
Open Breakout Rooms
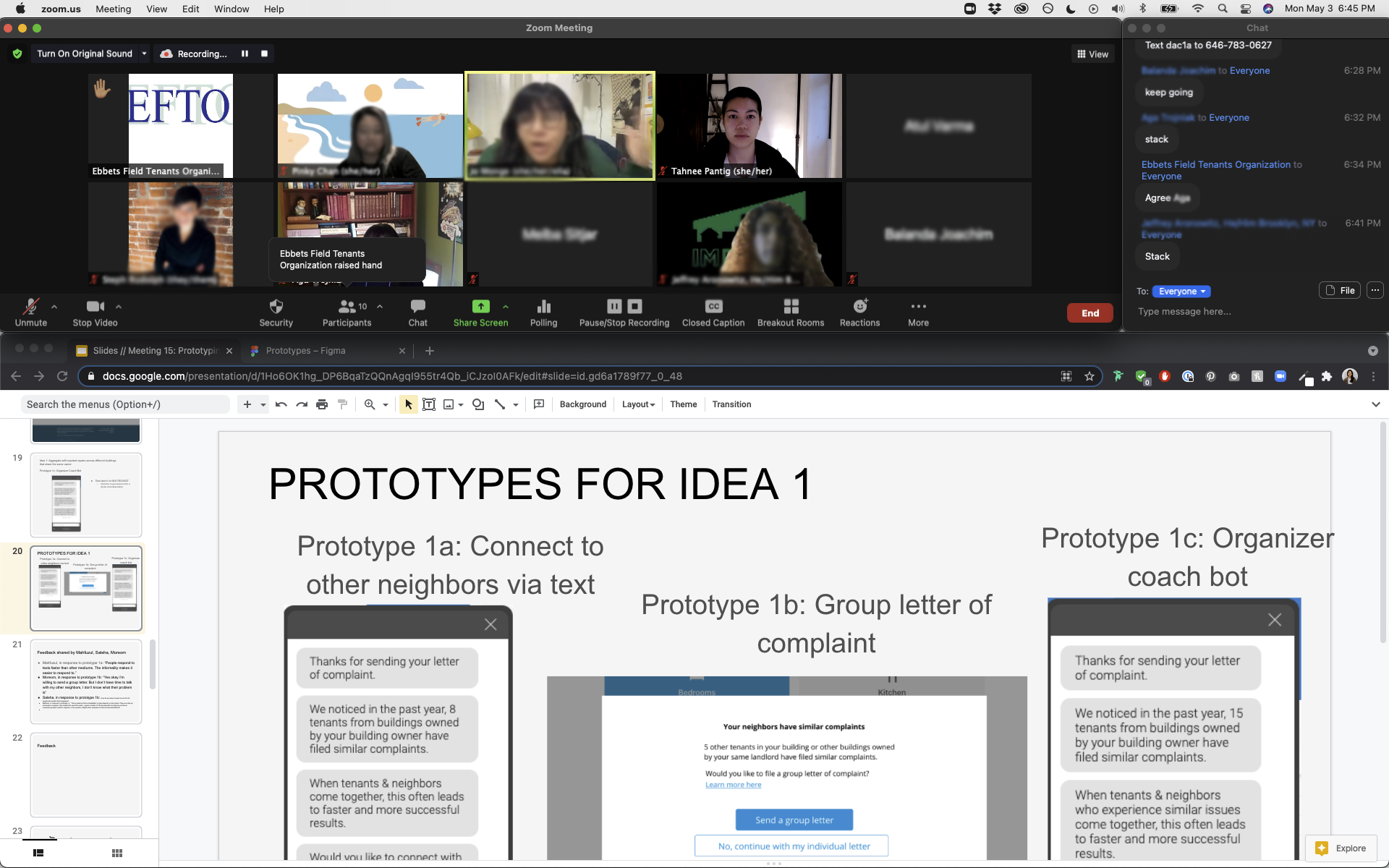(x=790, y=307)
